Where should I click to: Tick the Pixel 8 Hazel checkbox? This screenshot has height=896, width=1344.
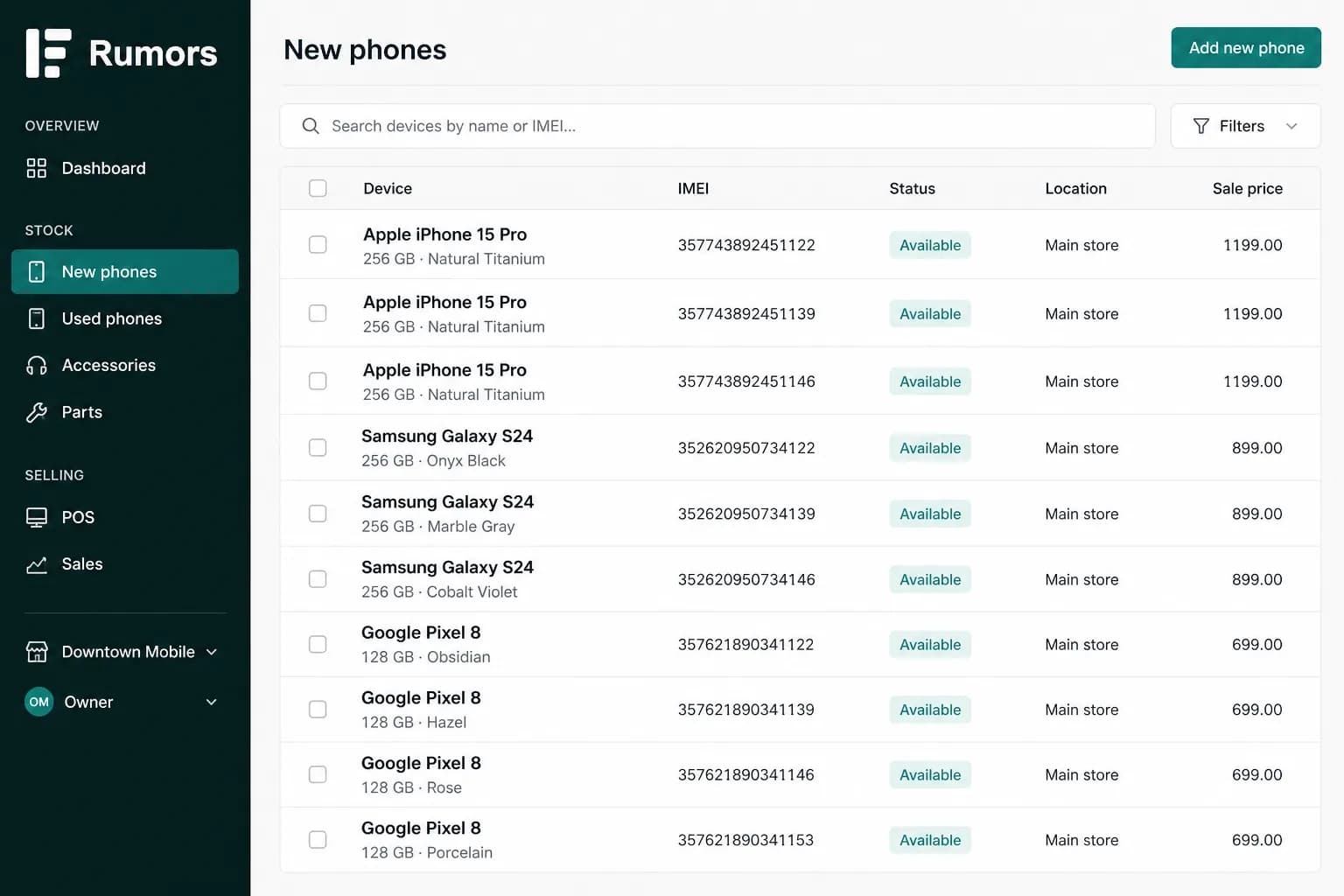318,709
